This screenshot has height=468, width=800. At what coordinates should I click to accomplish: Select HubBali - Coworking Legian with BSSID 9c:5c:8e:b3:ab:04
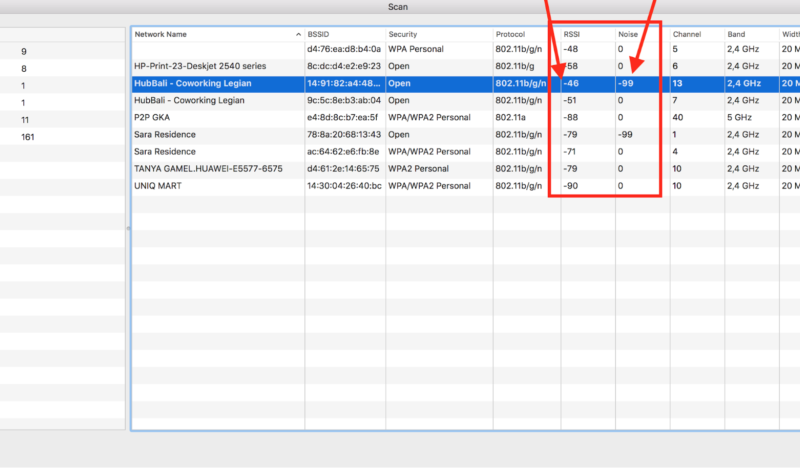coord(466,101)
